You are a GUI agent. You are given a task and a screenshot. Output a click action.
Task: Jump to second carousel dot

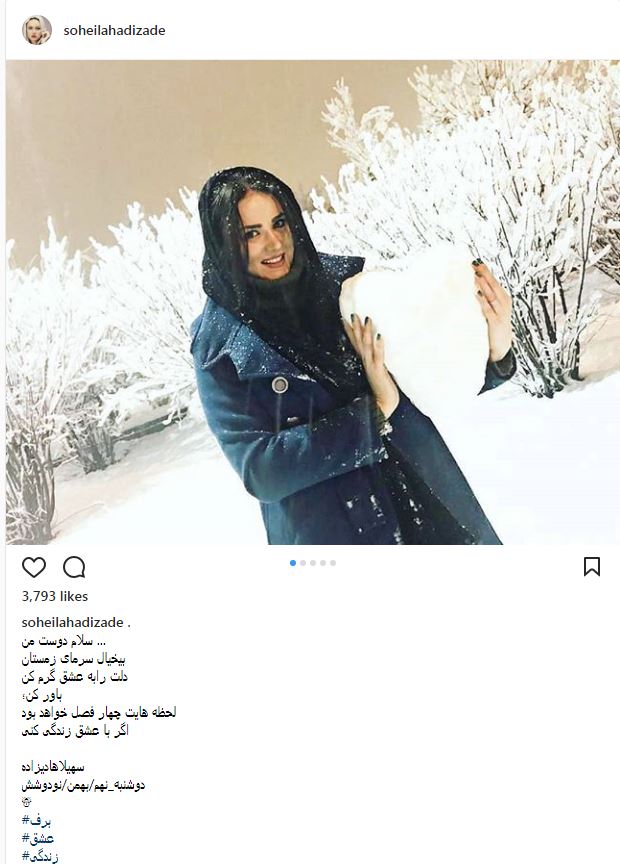(x=303, y=563)
